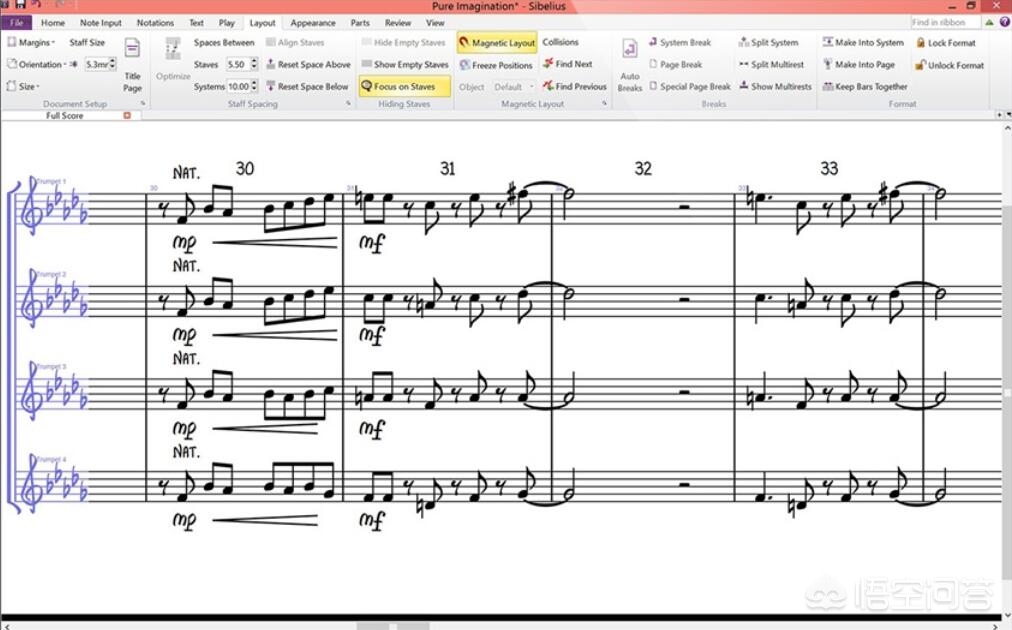The height and width of the screenshot is (630, 1012).
Task: Open the File tab
Action: 16,23
